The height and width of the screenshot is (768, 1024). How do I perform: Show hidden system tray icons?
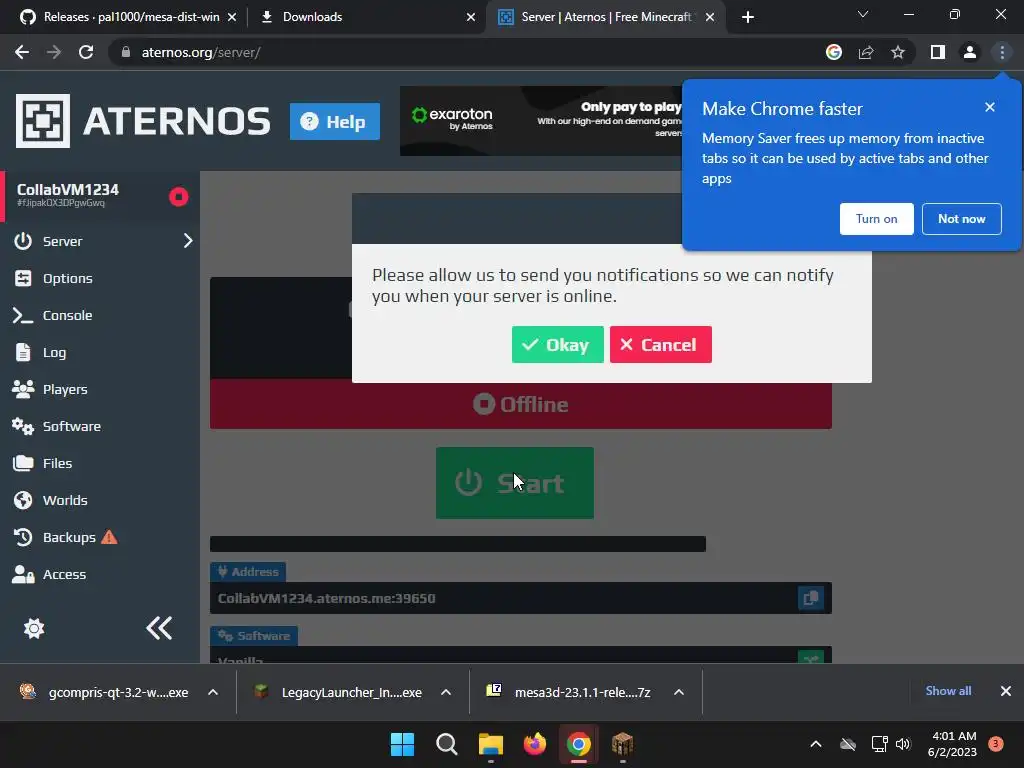[x=816, y=744]
